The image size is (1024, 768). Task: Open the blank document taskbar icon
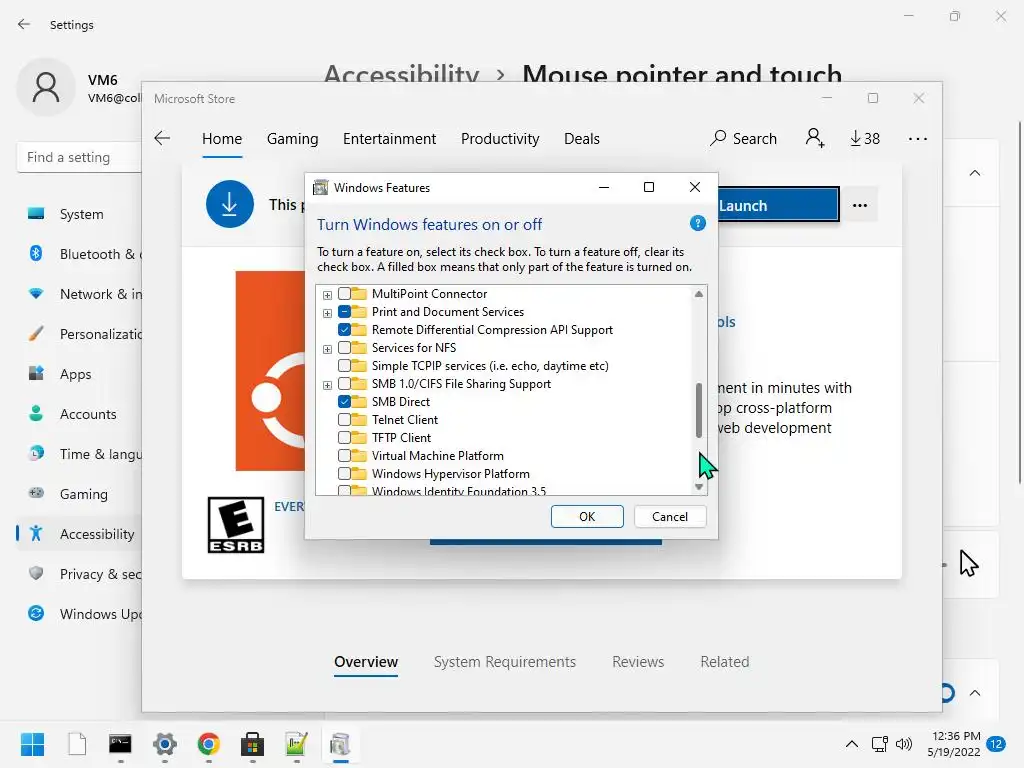[x=77, y=744]
